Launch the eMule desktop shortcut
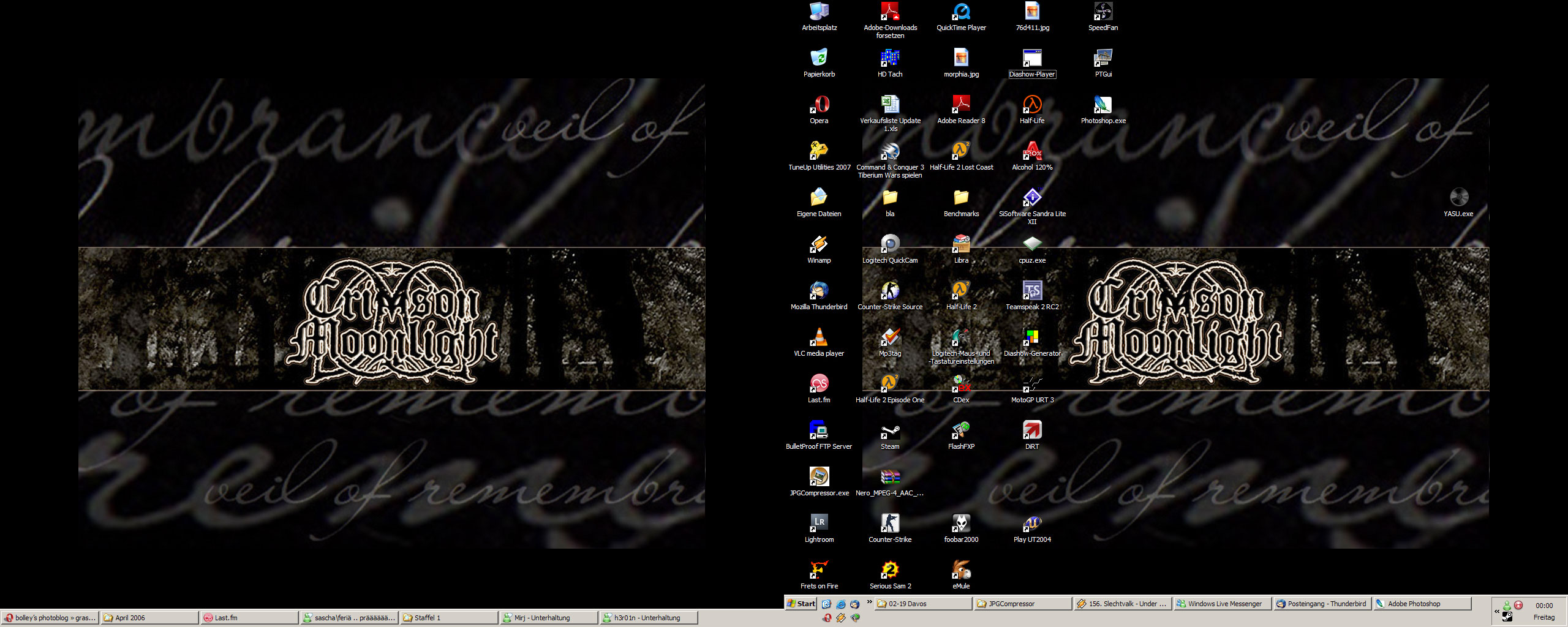 click(961, 571)
